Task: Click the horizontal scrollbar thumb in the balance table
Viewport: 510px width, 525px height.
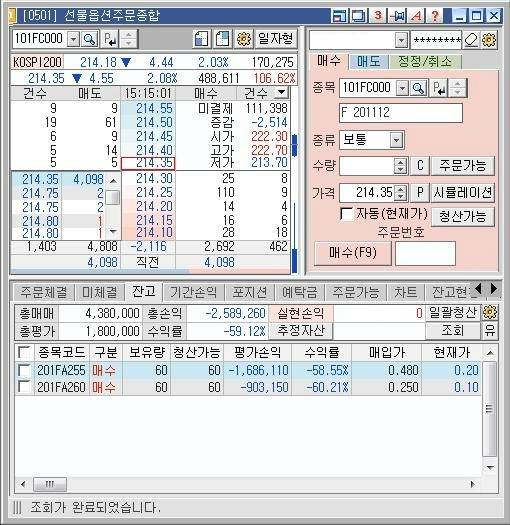Action: (50, 484)
